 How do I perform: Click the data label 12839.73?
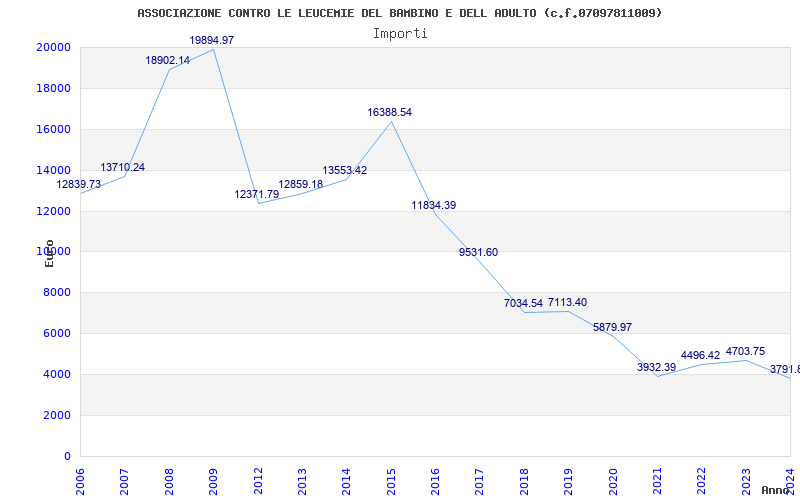pos(79,185)
